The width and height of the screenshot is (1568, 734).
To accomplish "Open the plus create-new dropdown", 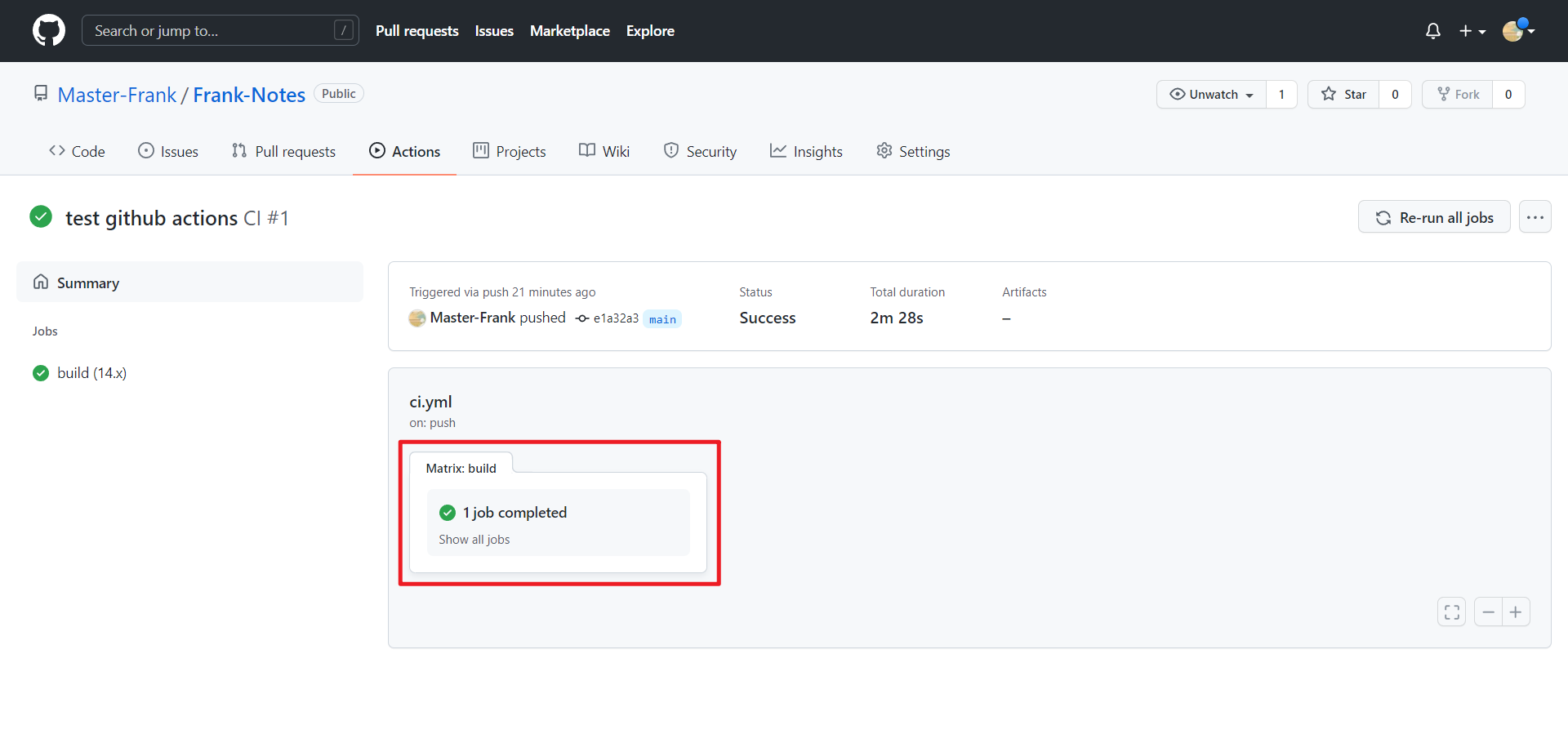I will [x=1472, y=31].
